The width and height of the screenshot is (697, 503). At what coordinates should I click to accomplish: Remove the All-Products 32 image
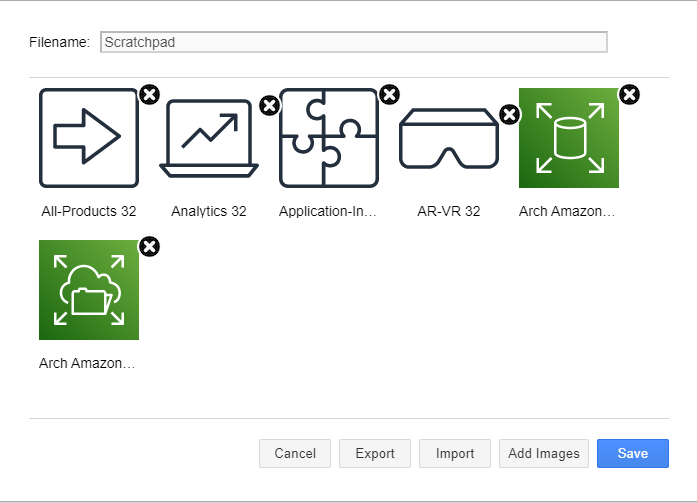pyautogui.click(x=149, y=95)
